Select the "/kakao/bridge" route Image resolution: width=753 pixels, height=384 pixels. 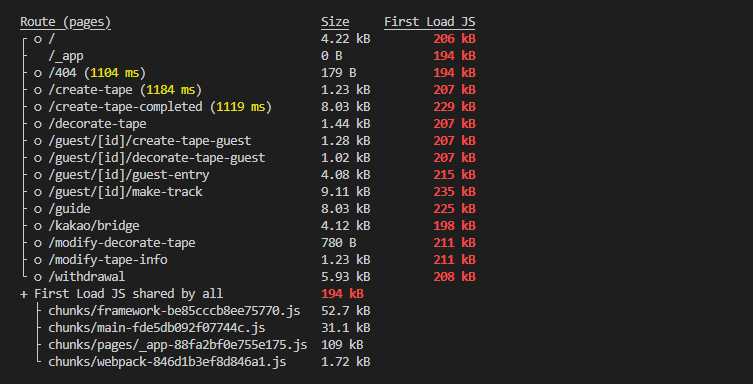tap(94, 226)
